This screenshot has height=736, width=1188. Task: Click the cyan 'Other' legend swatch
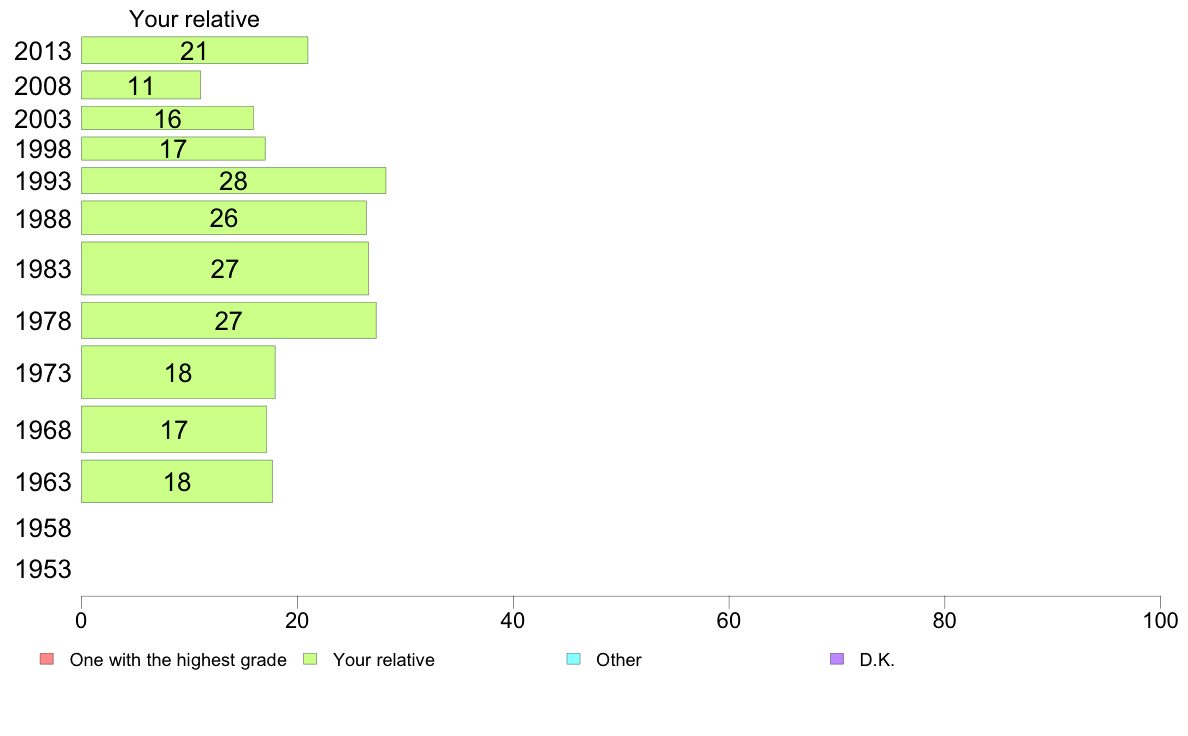coord(574,659)
